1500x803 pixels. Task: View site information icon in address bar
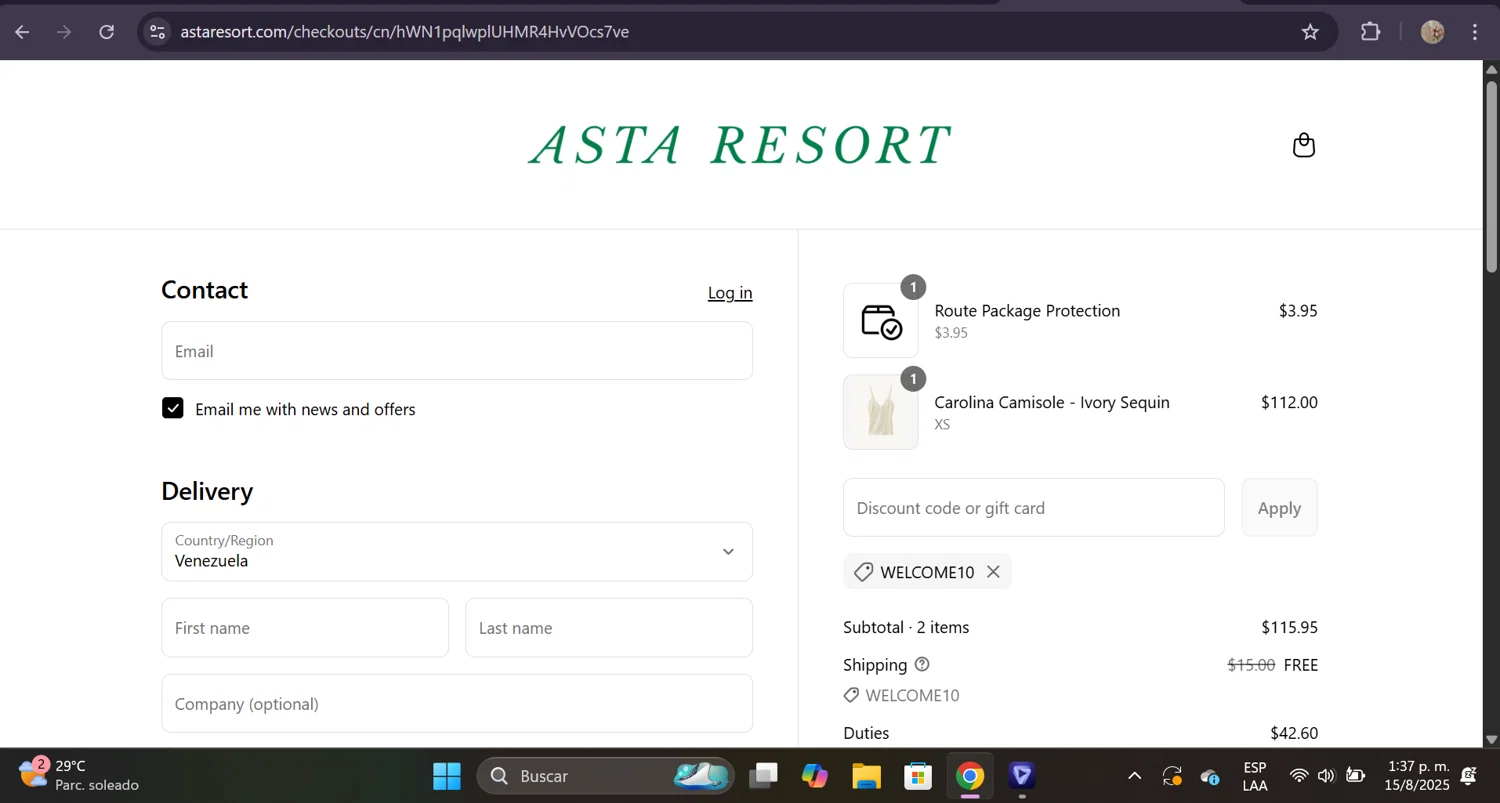(x=157, y=32)
